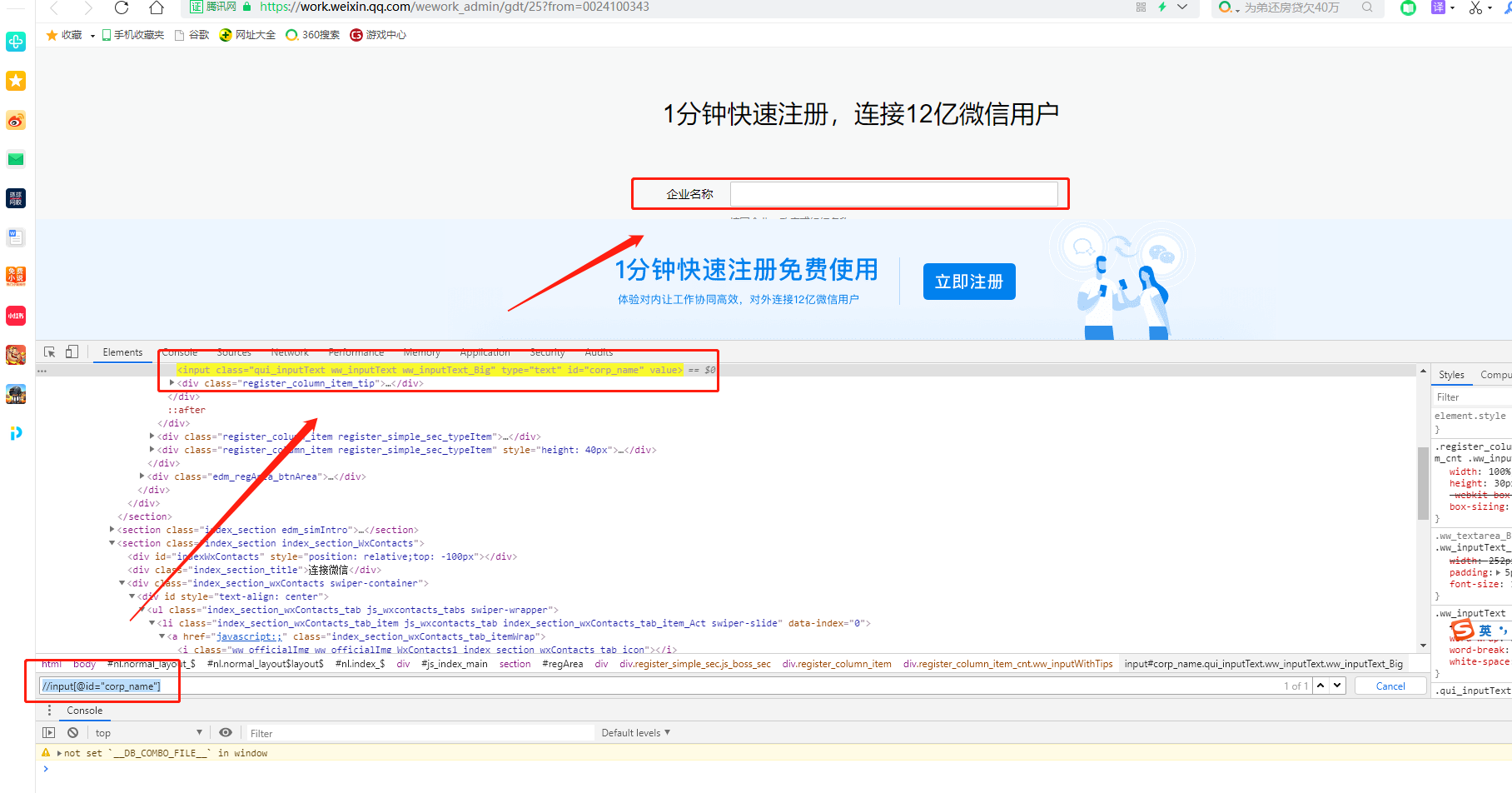
Task: Cancel the DOM search with the Cancel button
Action: 1390,685
